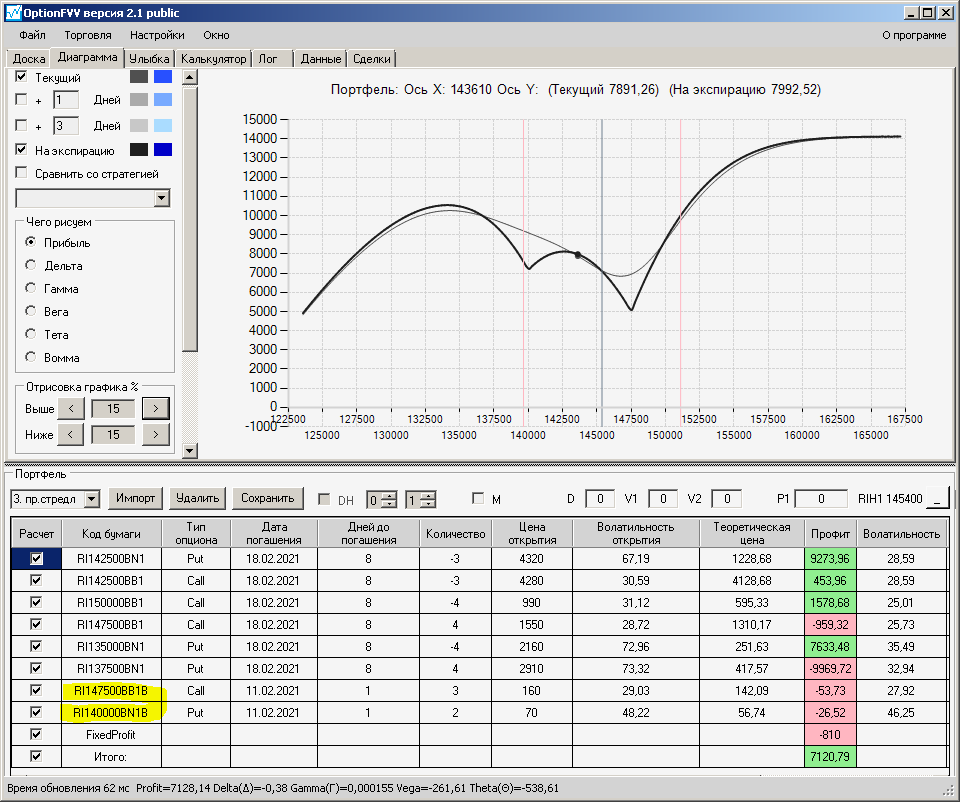Screen dimensions: 960x802
Task: Decrease the Выше percentage with left arrow
Action: click(71, 408)
